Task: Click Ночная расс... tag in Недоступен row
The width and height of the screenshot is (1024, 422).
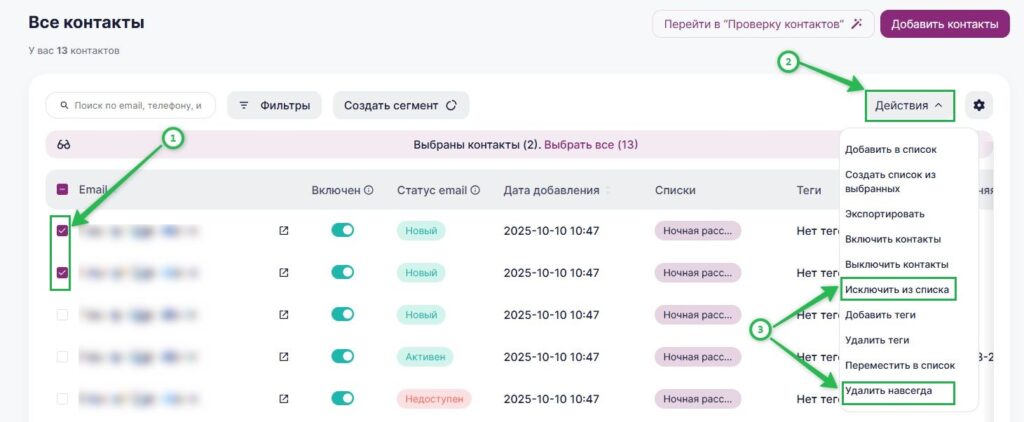Action: point(697,398)
